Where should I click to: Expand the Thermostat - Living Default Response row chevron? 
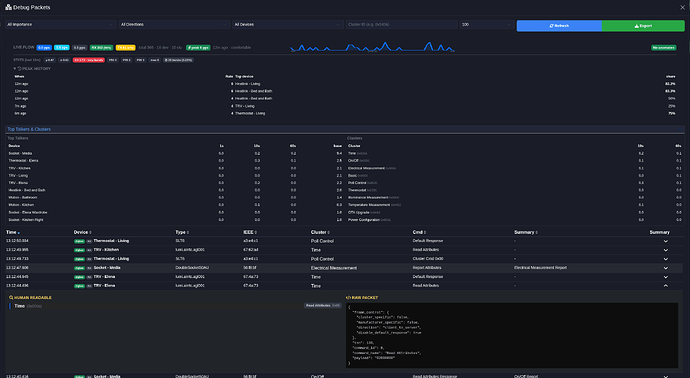[x=666, y=241]
